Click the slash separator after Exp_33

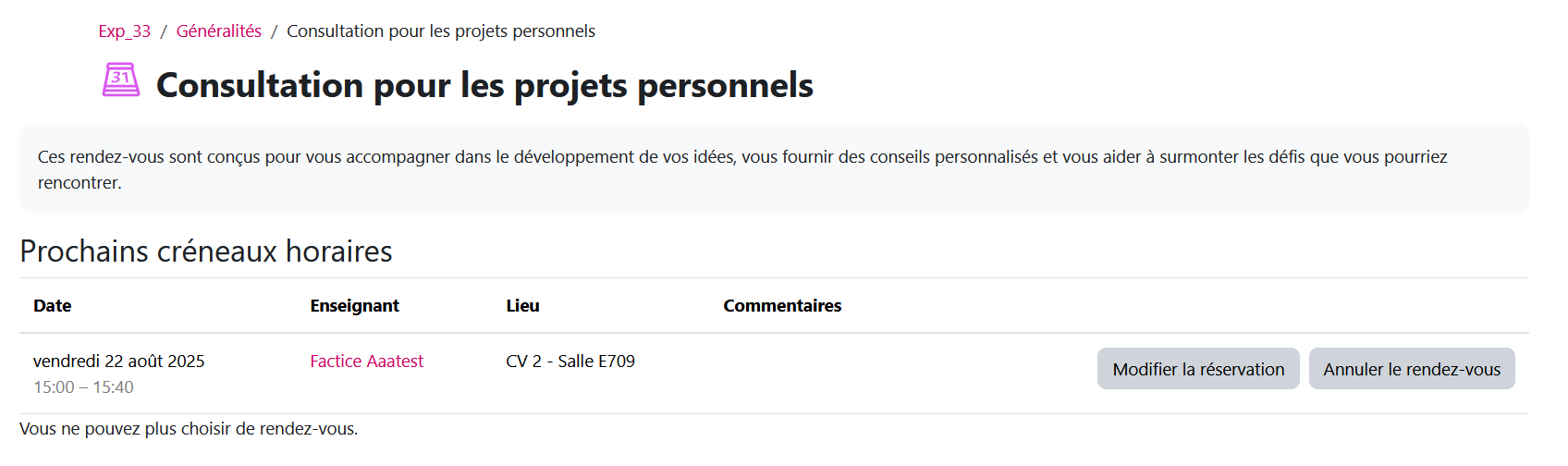(x=164, y=31)
